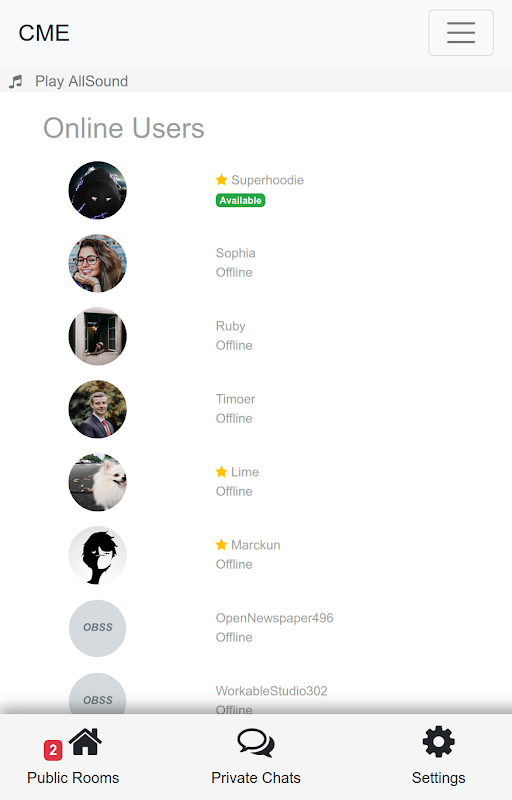The width and height of the screenshot is (512, 800).
Task: Open the OpenNewspaper496 user entry
Action: [x=274, y=628]
